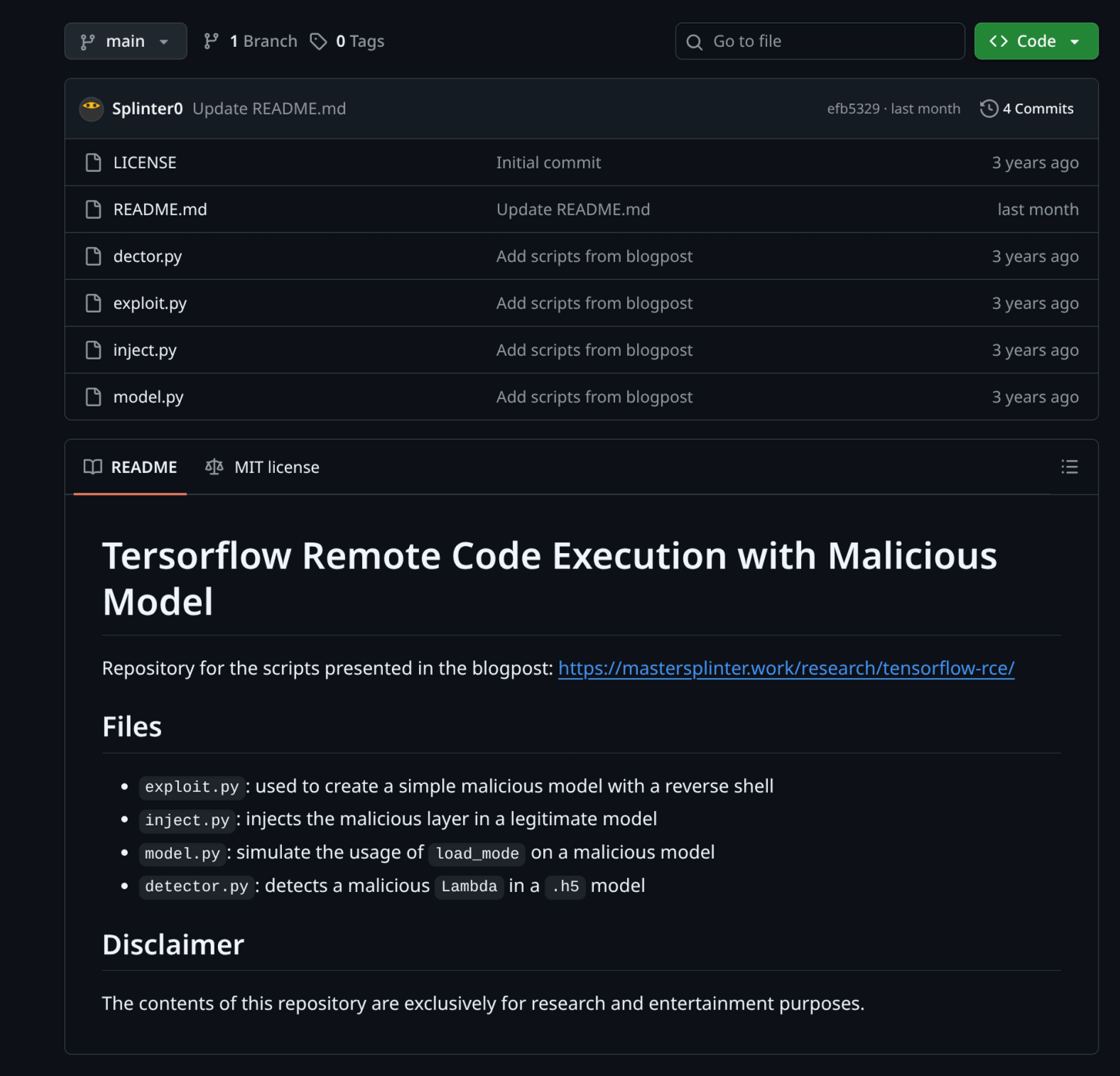Click the history clock icon near Commits

point(989,109)
